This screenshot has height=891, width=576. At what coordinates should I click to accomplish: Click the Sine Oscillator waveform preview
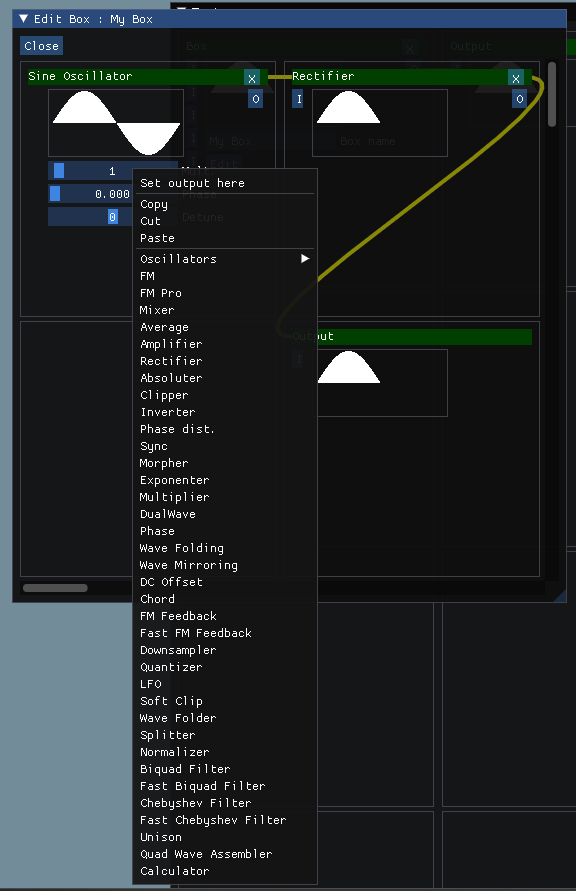(x=115, y=122)
